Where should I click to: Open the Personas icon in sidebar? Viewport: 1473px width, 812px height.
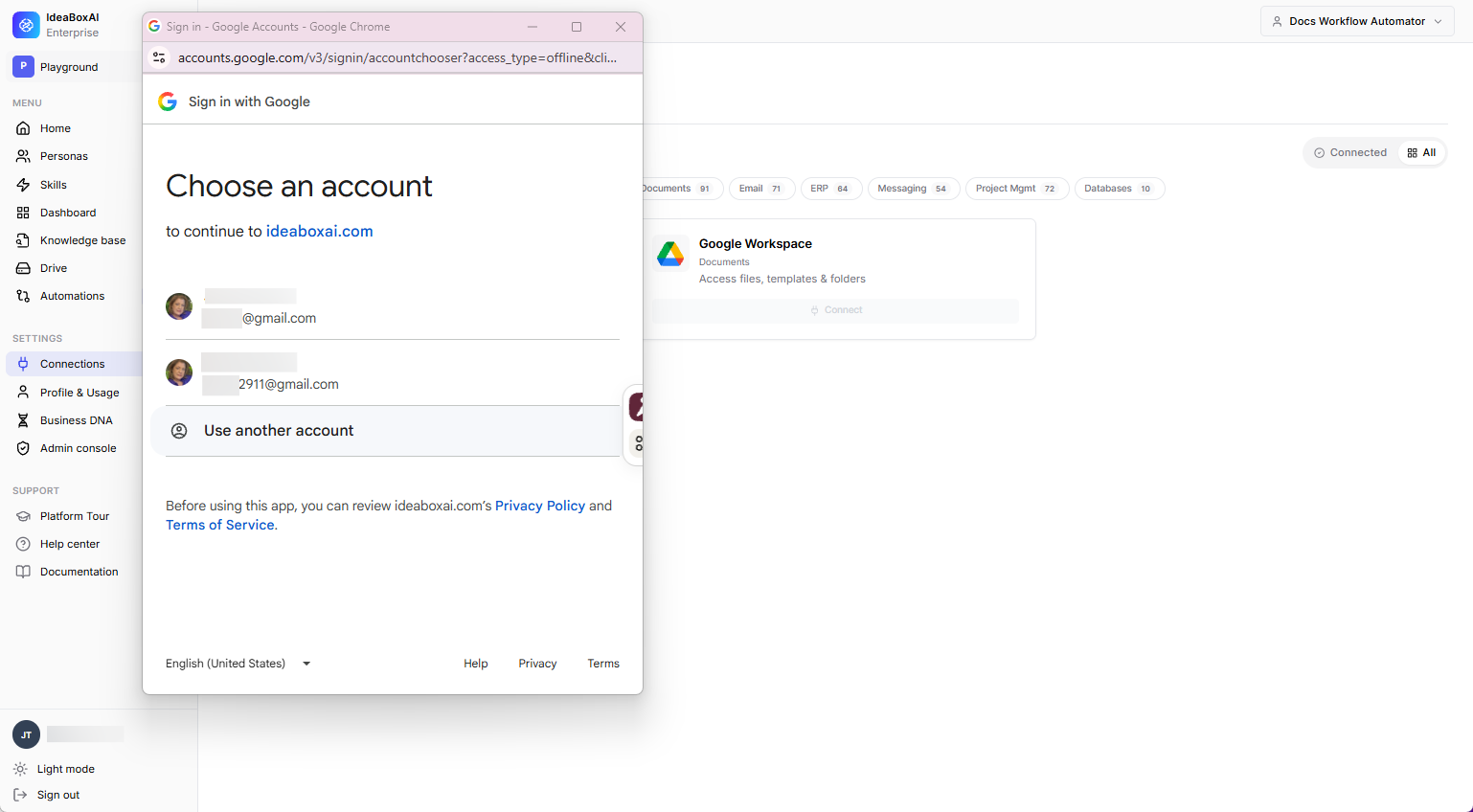click(x=23, y=156)
